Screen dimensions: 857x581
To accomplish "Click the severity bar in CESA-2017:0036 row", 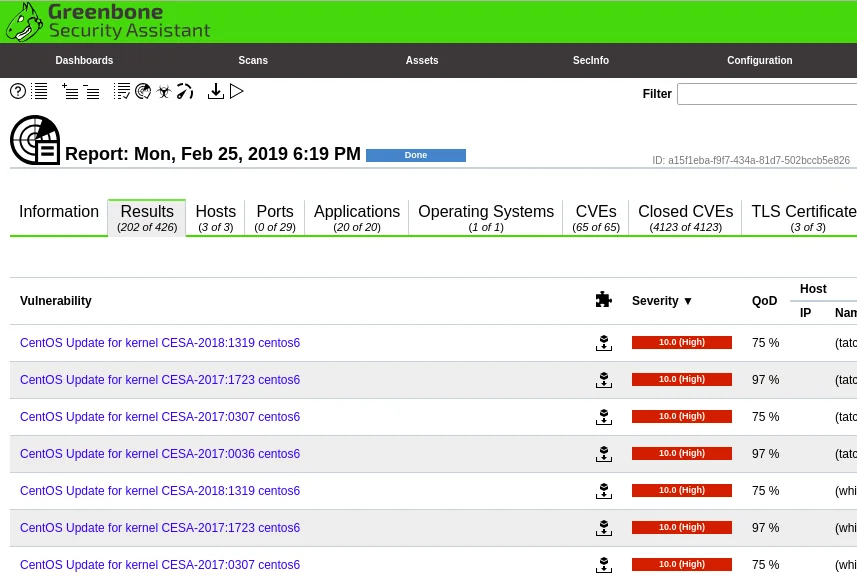I will tap(682, 454).
